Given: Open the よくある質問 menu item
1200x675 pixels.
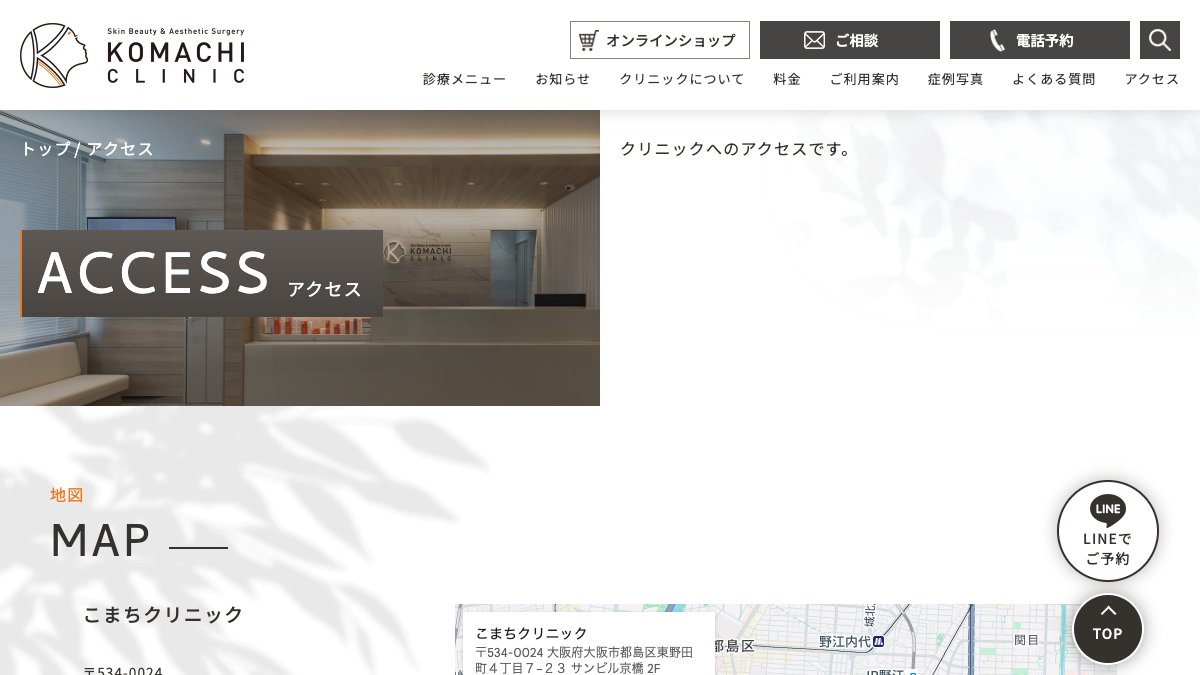Looking at the screenshot, I should (x=1053, y=79).
